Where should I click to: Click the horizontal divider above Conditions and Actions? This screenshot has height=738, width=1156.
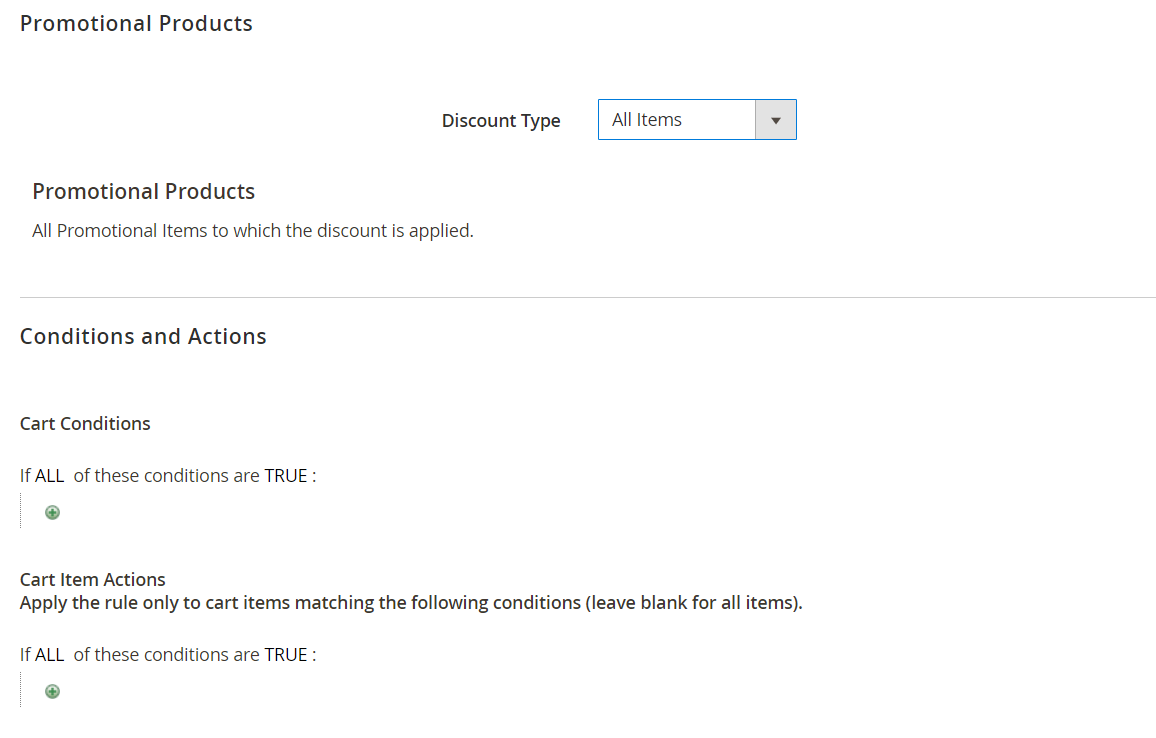point(588,297)
